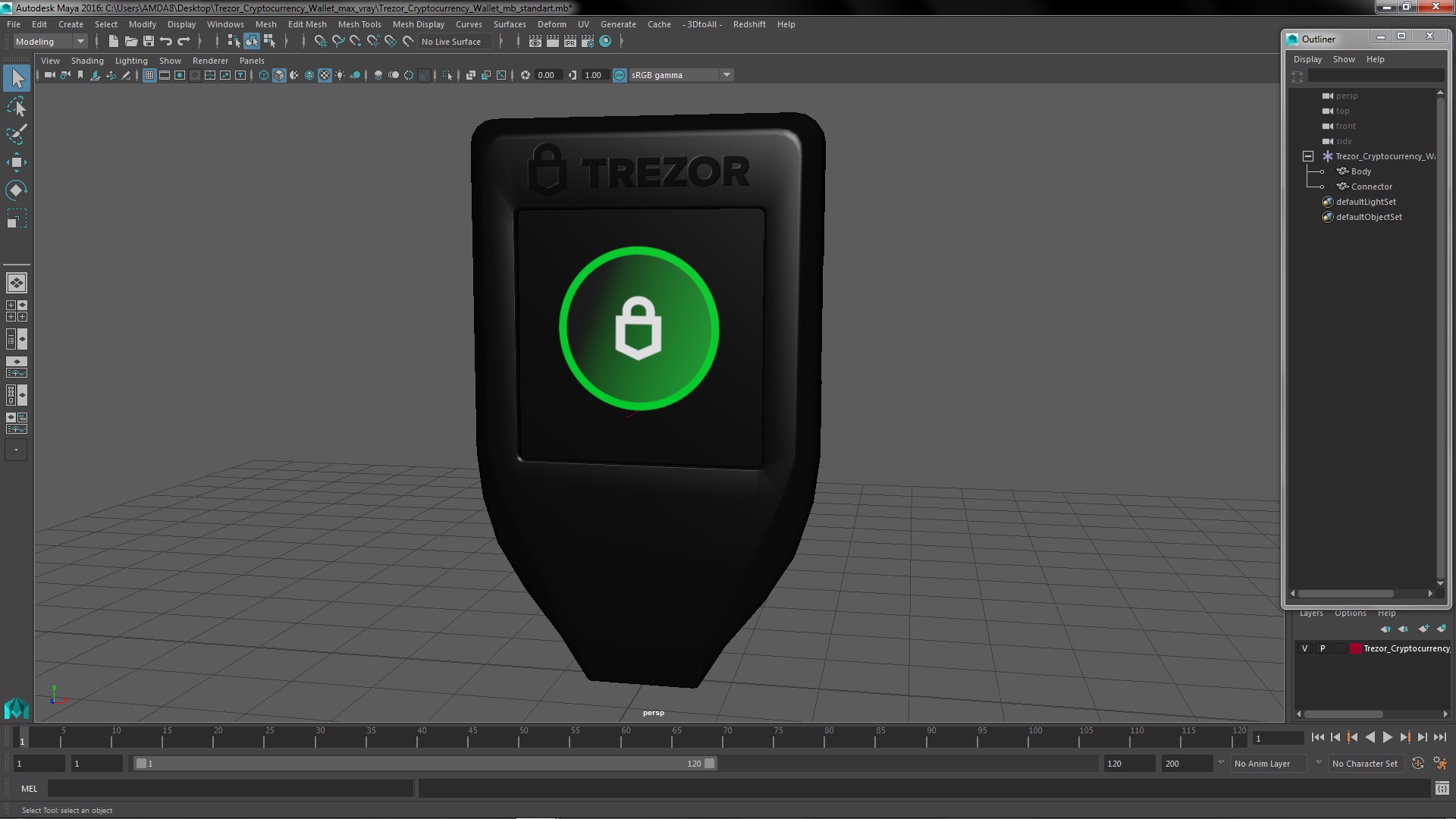Open Options menu in layer editor
This screenshot has width=1456, height=819.
1351,613
